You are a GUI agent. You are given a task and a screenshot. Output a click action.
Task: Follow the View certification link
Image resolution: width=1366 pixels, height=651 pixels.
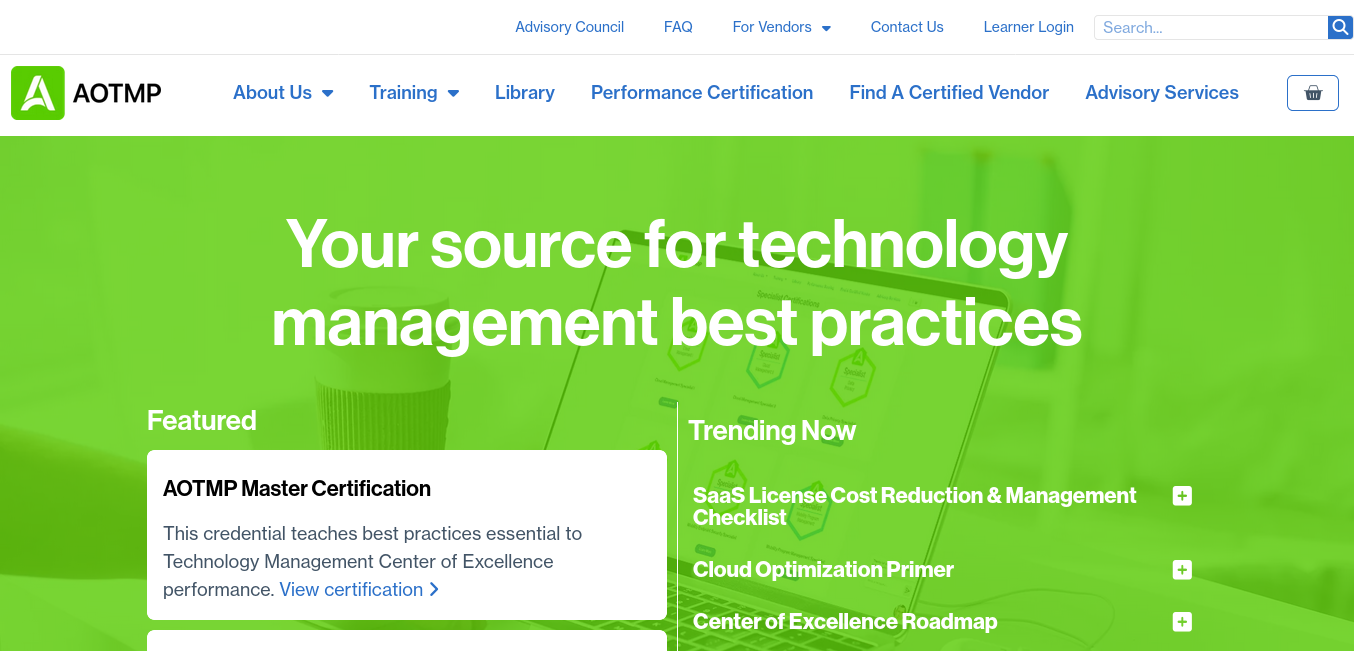pyautogui.click(x=359, y=590)
